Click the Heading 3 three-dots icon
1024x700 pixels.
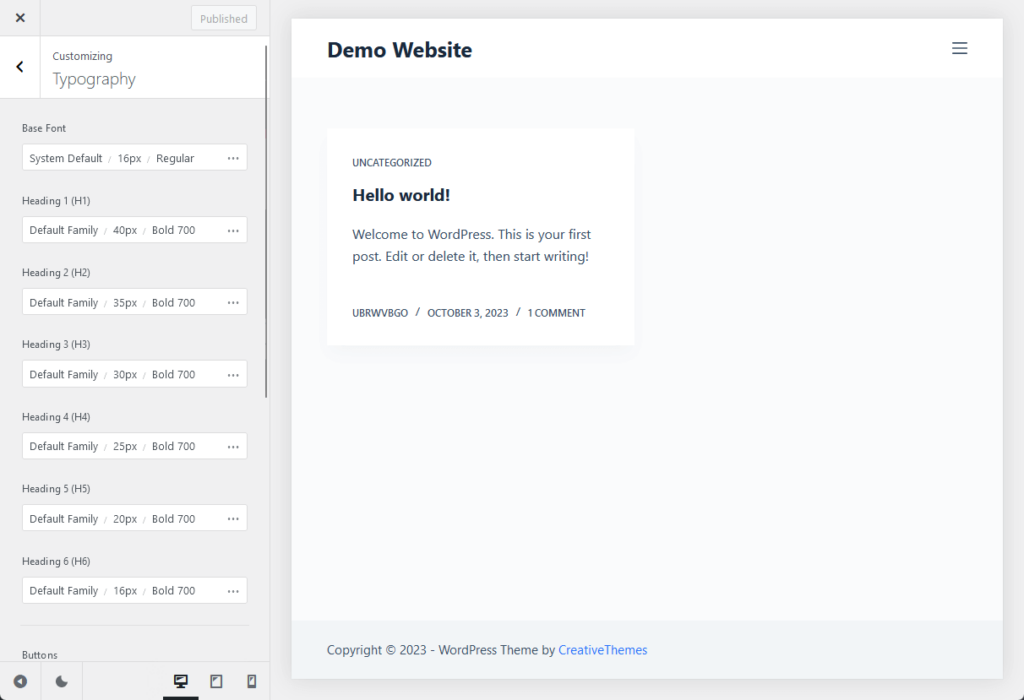(x=233, y=375)
